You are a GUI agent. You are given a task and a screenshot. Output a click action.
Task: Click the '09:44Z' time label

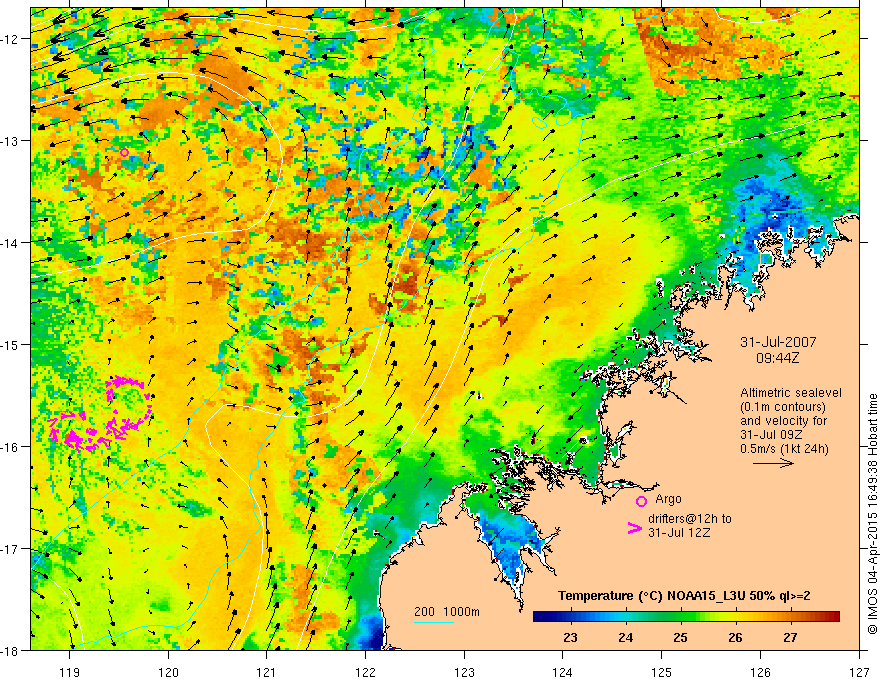(778, 357)
